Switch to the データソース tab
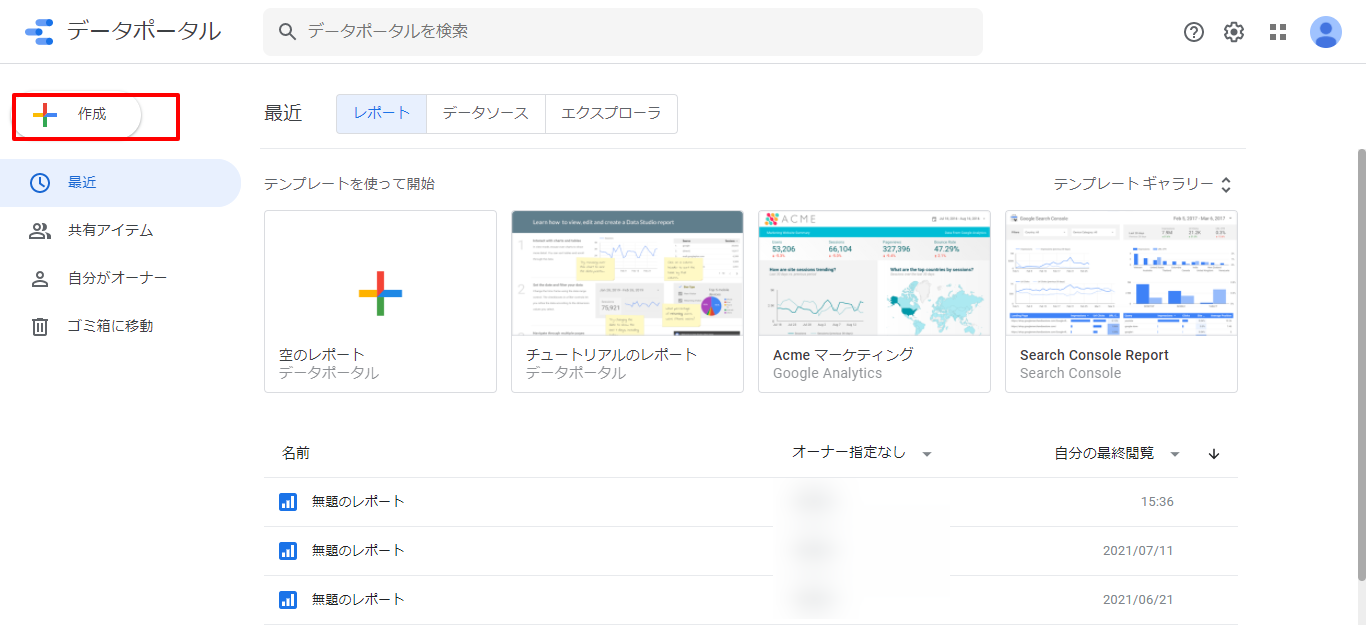The width and height of the screenshot is (1366, 625). point(486,114)
